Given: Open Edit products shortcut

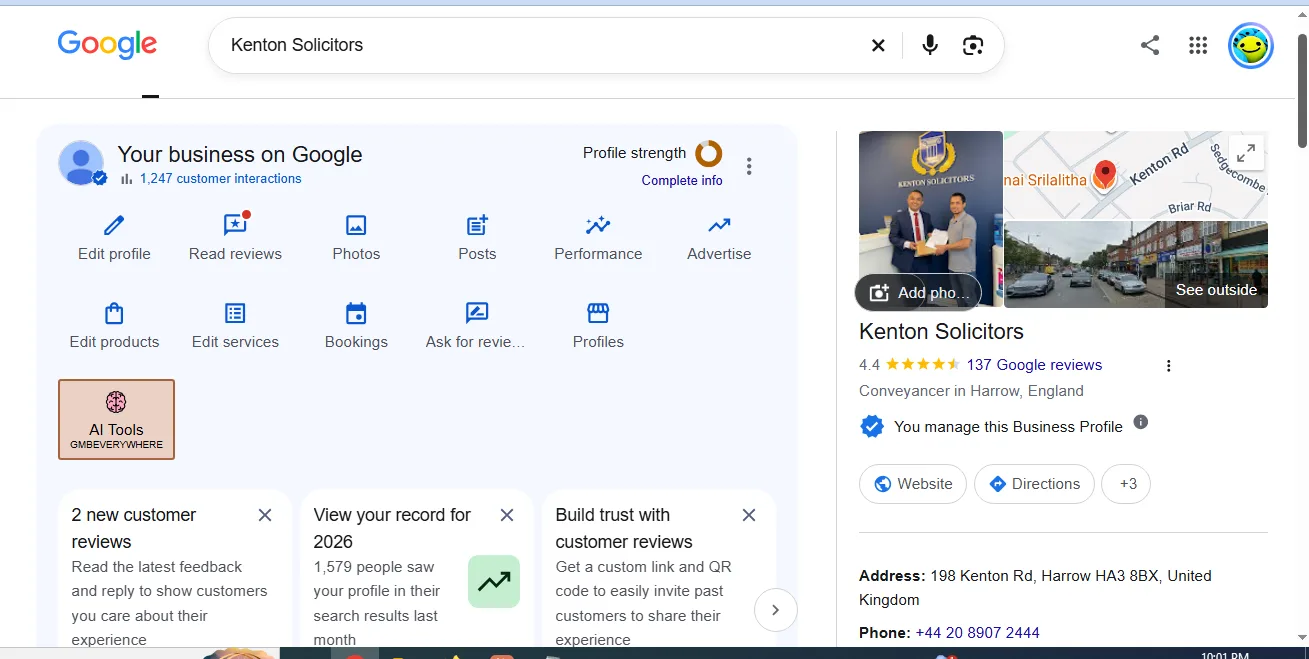Looking at the screenshot, I should point(114,326).
